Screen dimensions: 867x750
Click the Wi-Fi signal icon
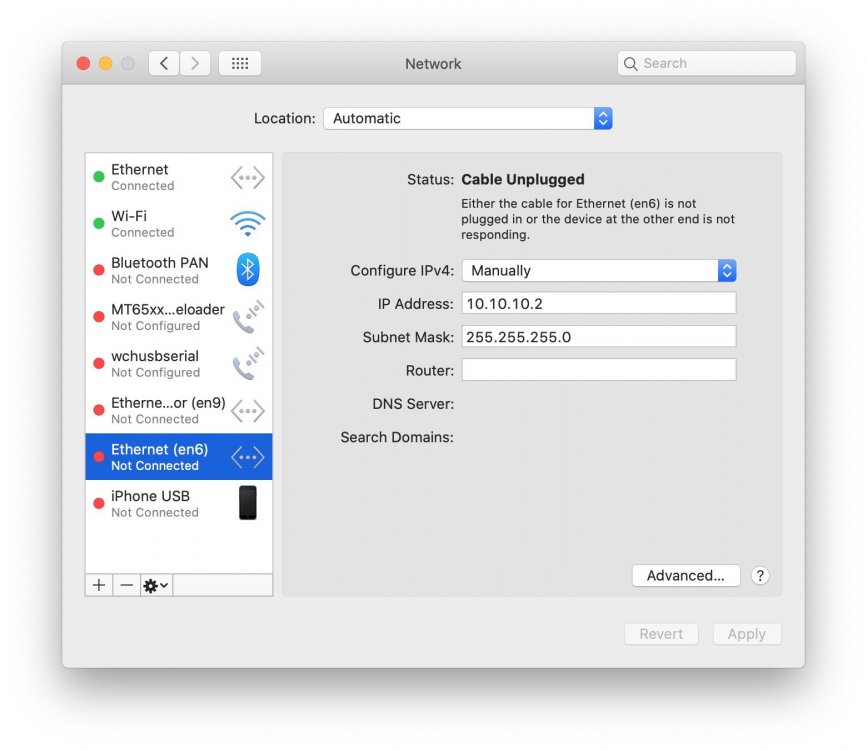click(247, 224)
